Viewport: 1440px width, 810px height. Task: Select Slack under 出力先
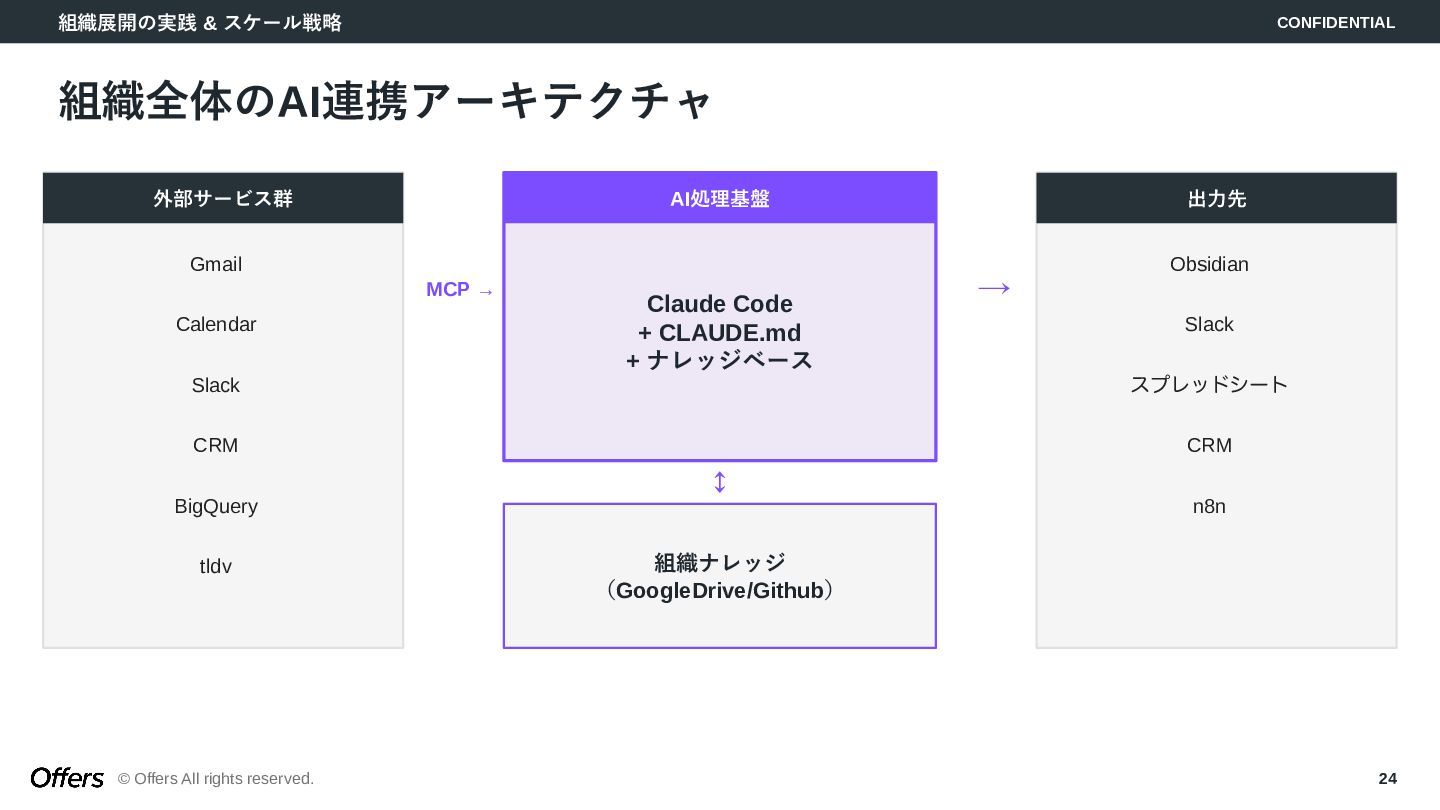1209,324
